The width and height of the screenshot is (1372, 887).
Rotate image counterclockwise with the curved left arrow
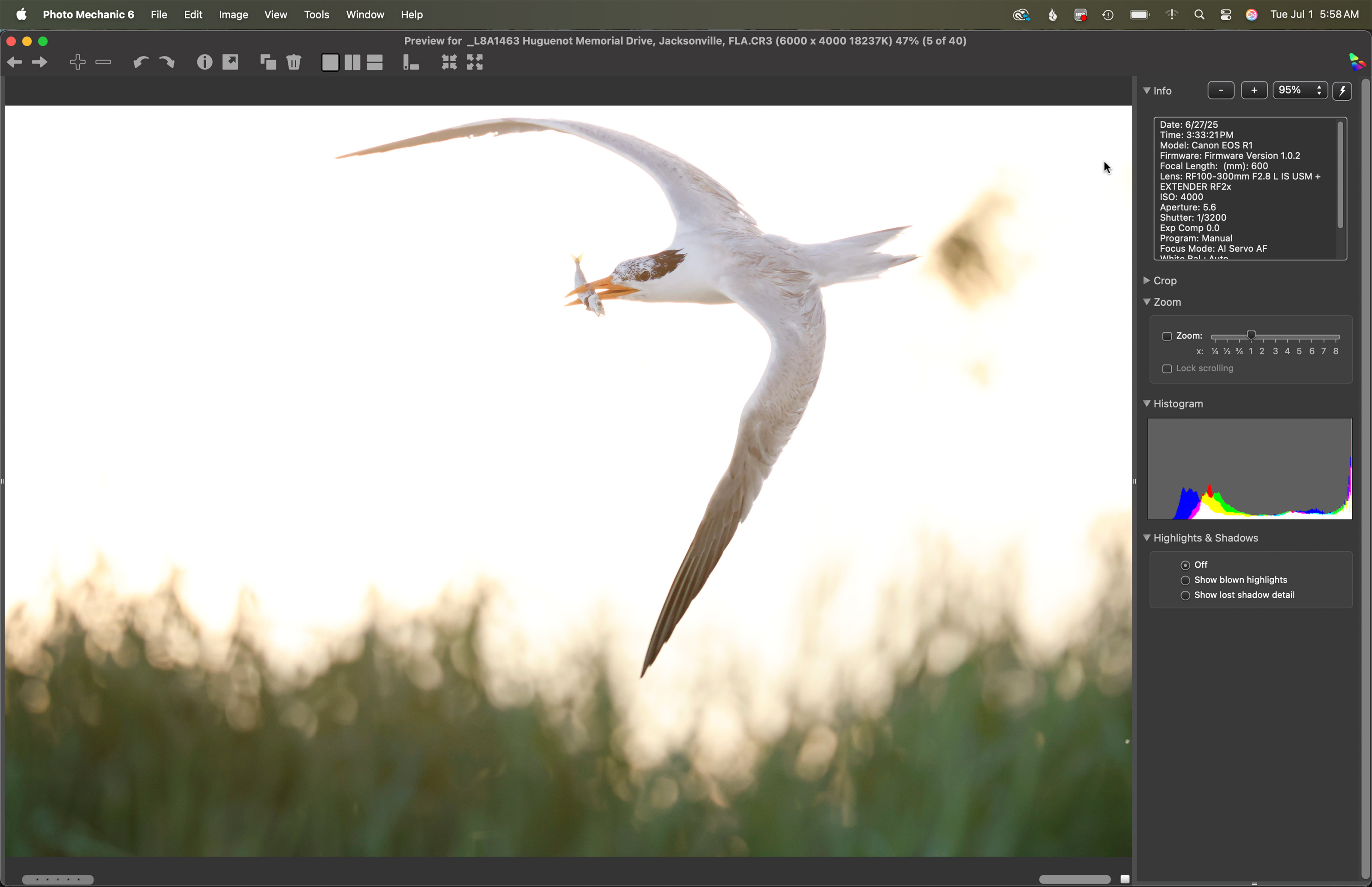click(x=141, y=62)
